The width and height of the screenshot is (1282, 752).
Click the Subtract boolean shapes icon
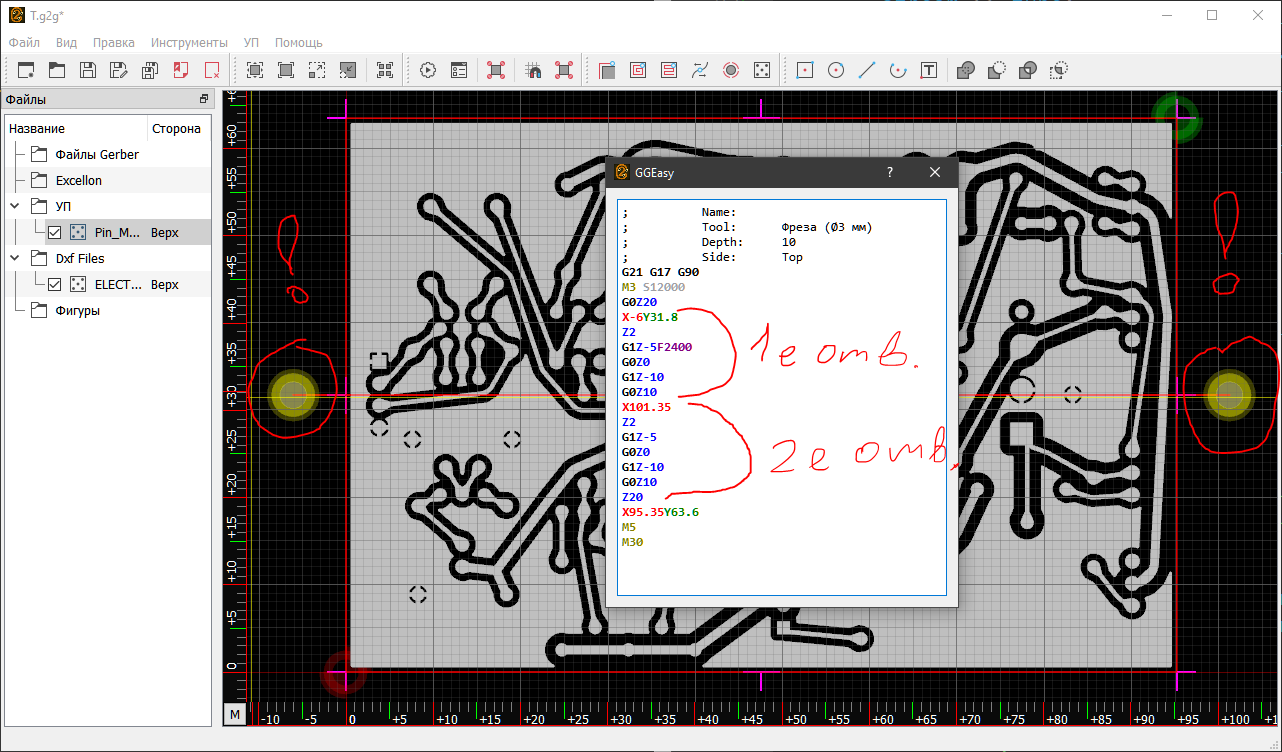point(997,70)
